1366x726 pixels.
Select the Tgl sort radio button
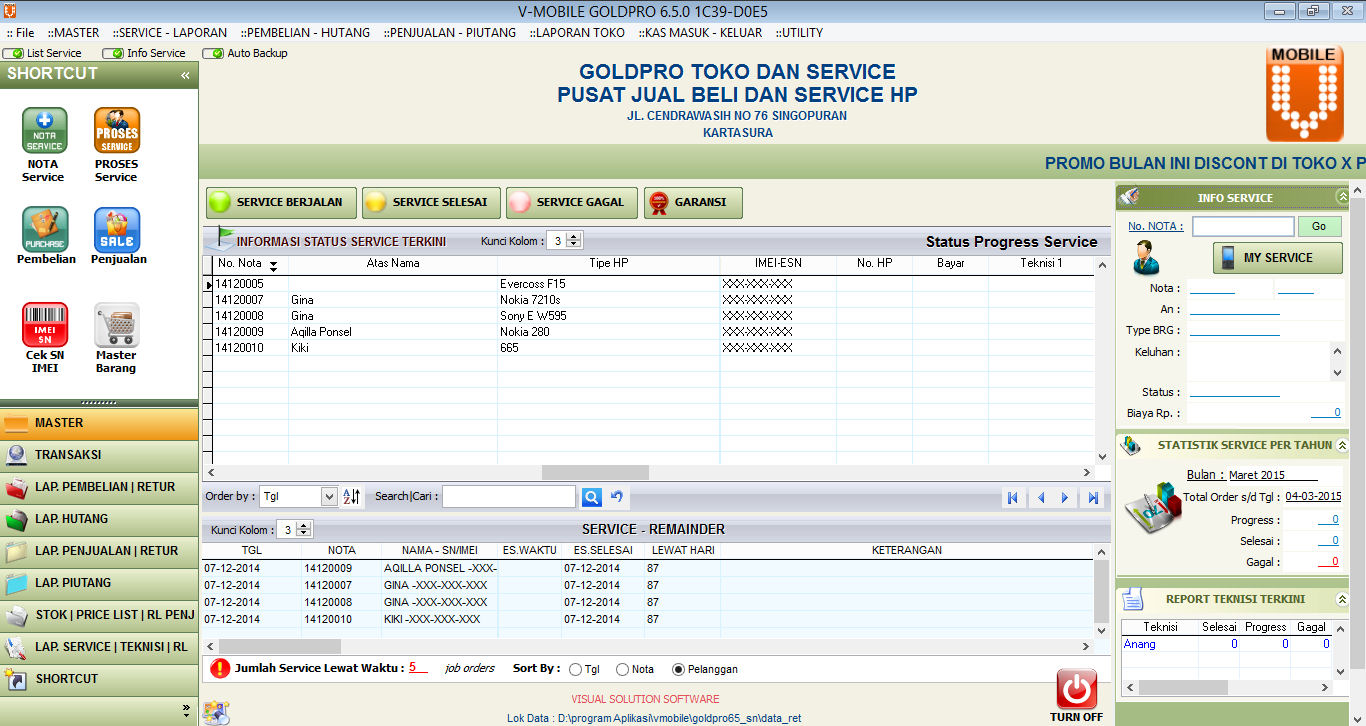pos(575,670)
